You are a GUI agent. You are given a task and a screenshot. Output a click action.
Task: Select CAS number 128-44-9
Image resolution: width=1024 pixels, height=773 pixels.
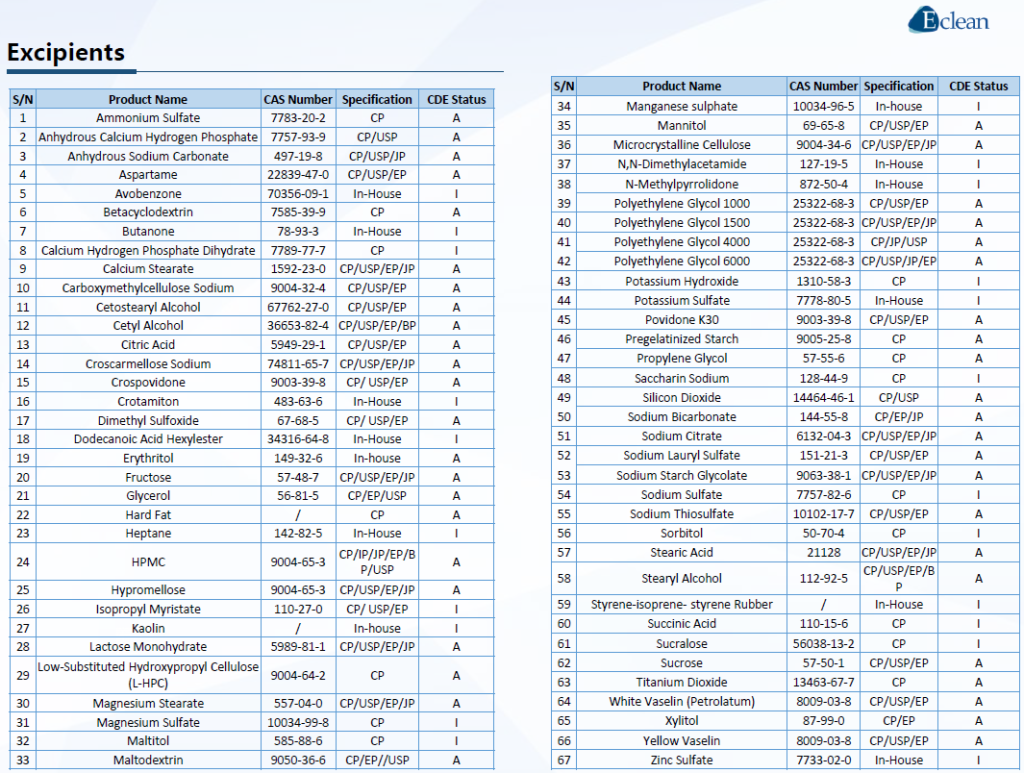(x=824, y=379)
